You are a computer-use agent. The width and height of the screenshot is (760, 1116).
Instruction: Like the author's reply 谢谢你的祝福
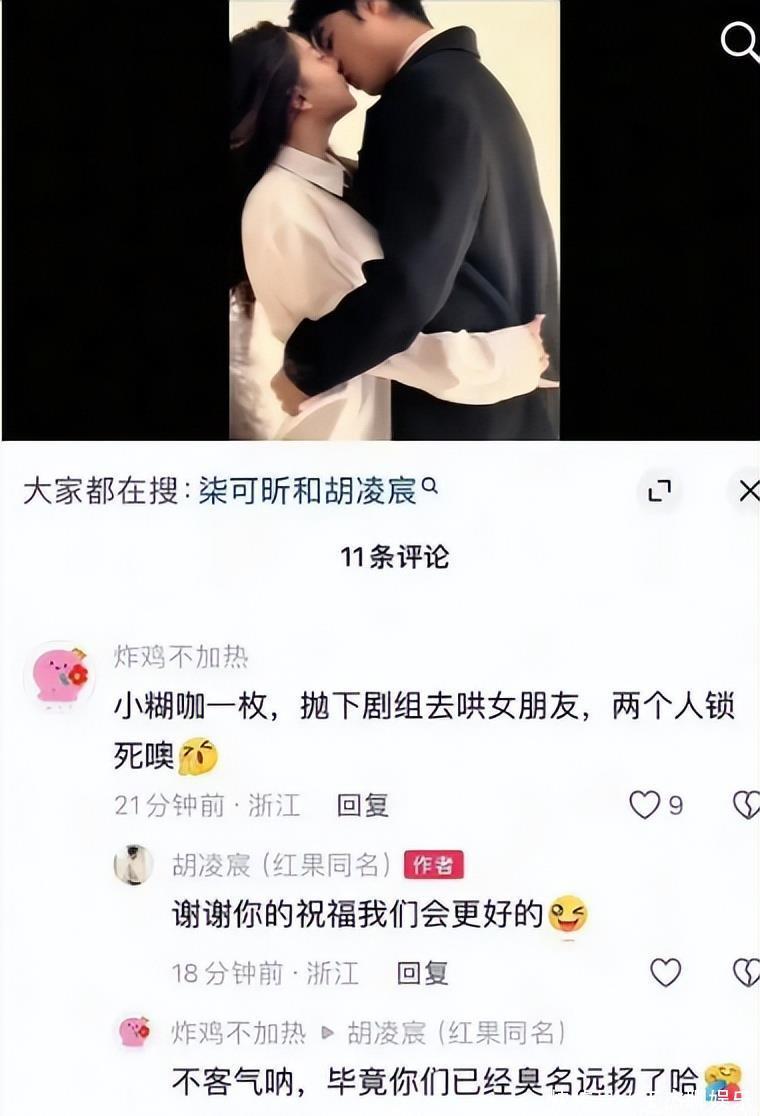coord(665,972)
